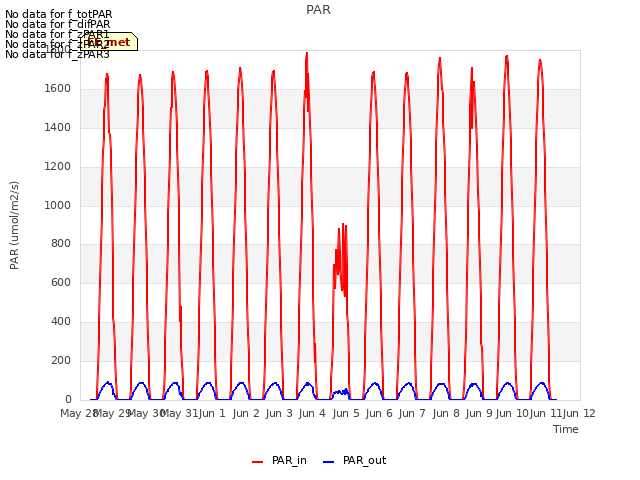Click the Jun 1 x-axis tick label
Screen dimensions: 640x480
click(x=212, y=413)
